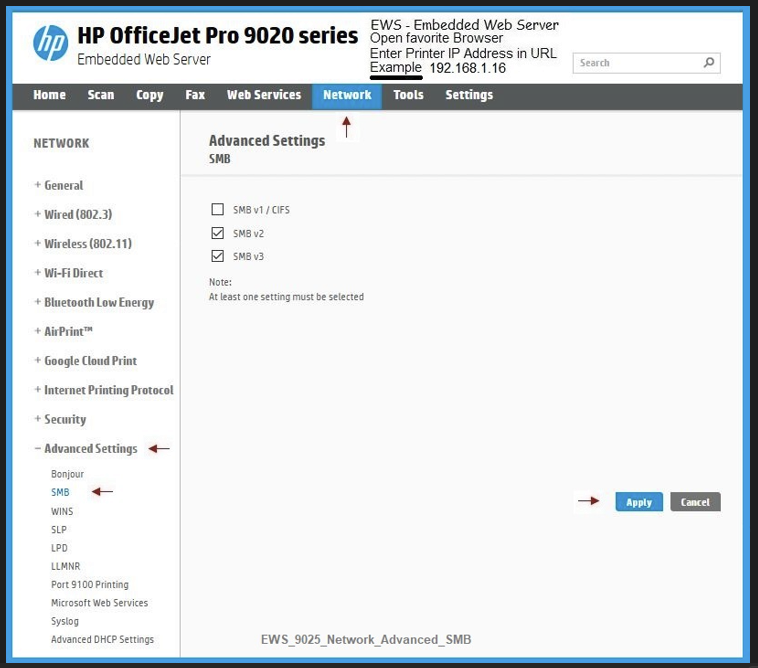Open the Tools tab

[408, 95]
